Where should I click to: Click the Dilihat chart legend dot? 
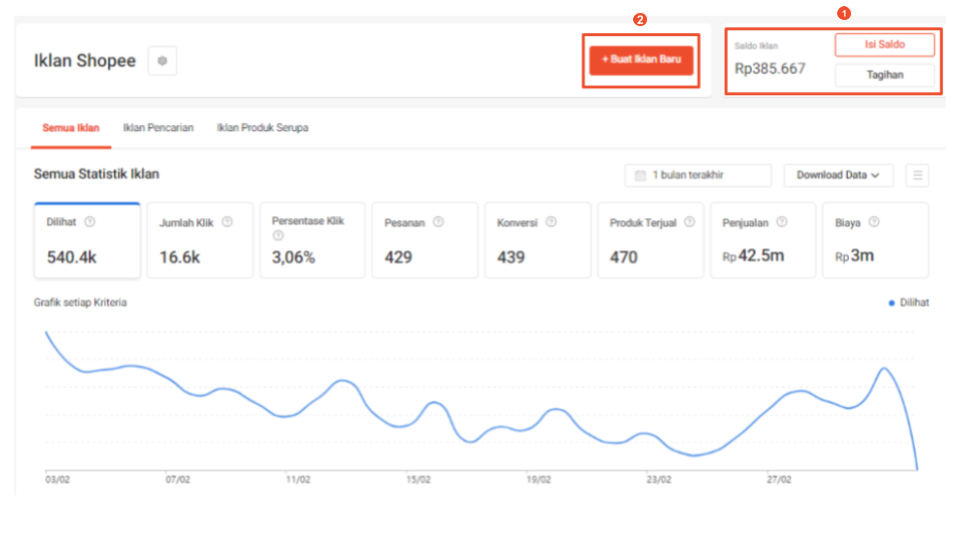point(891,302)
